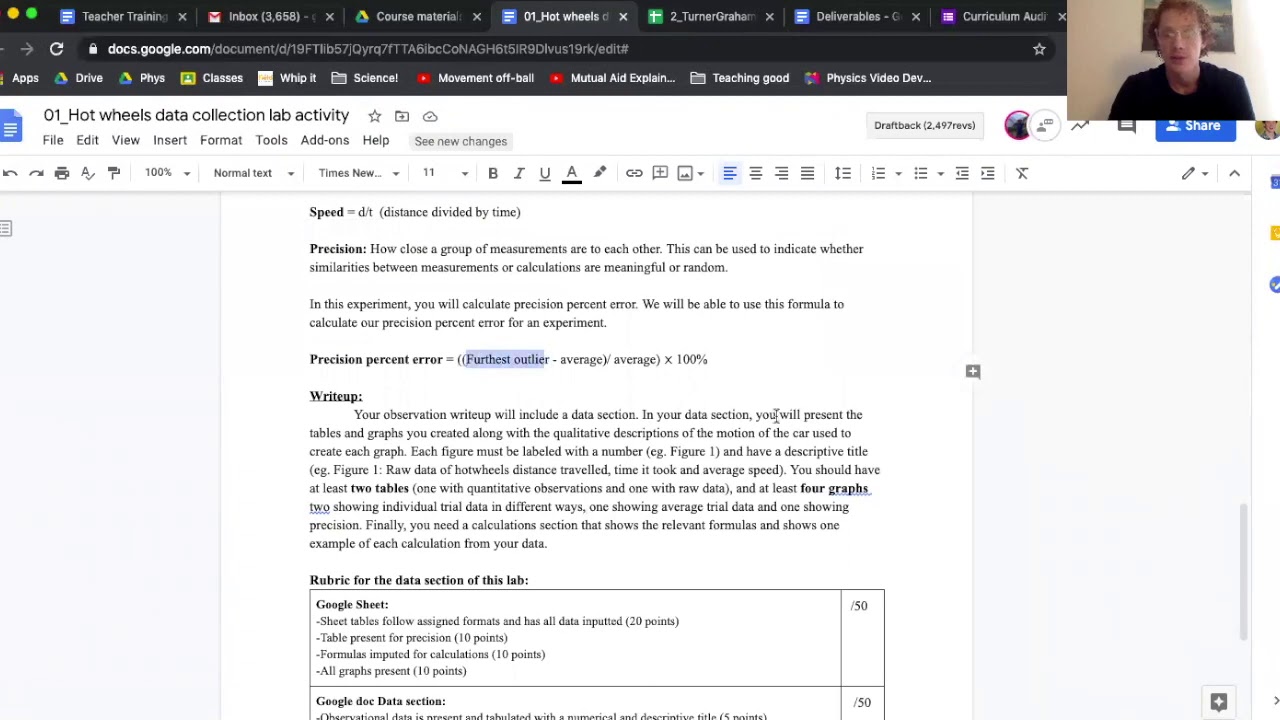Click the Clear formatting icon

point(1022,173)
